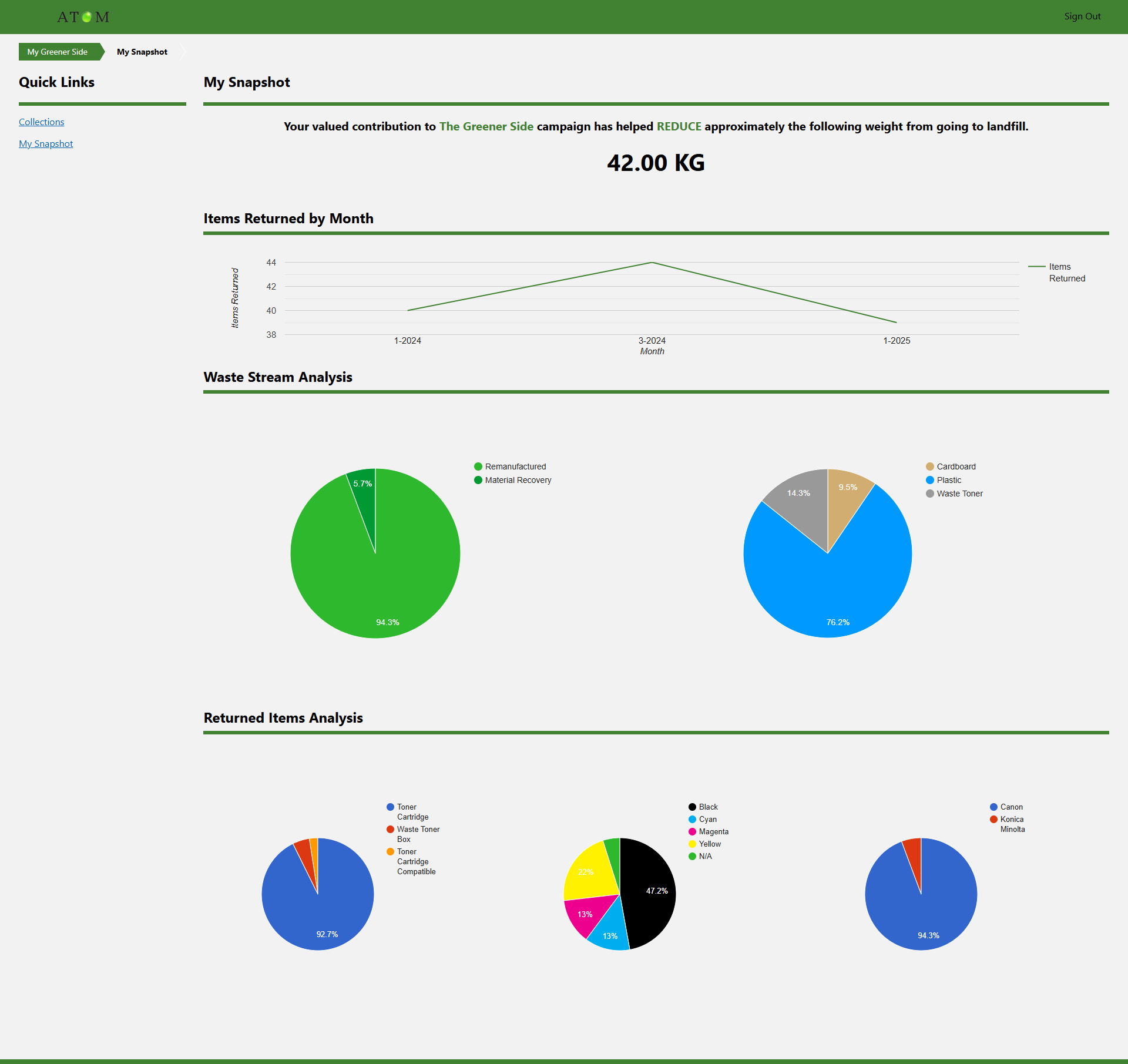Select the My Snapshot breadcrumb
Viewport: 1128px width, 1064px height.
tap(142, 52)
